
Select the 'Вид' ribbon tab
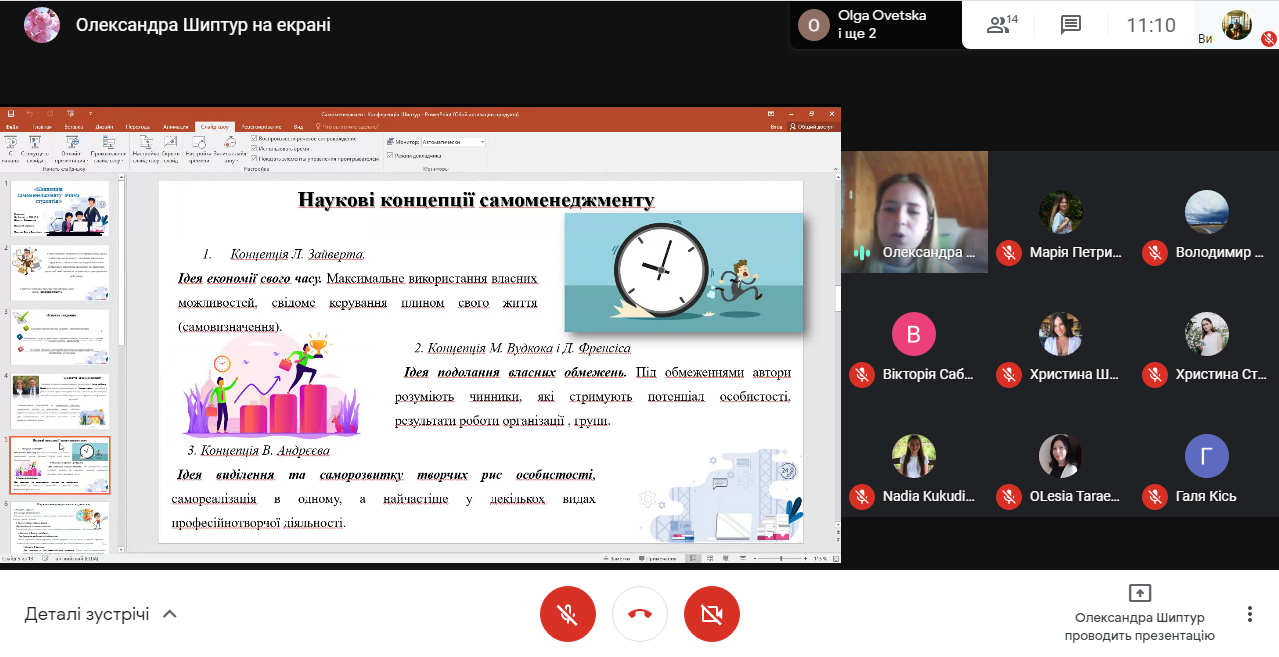click(x=298, y=127)
